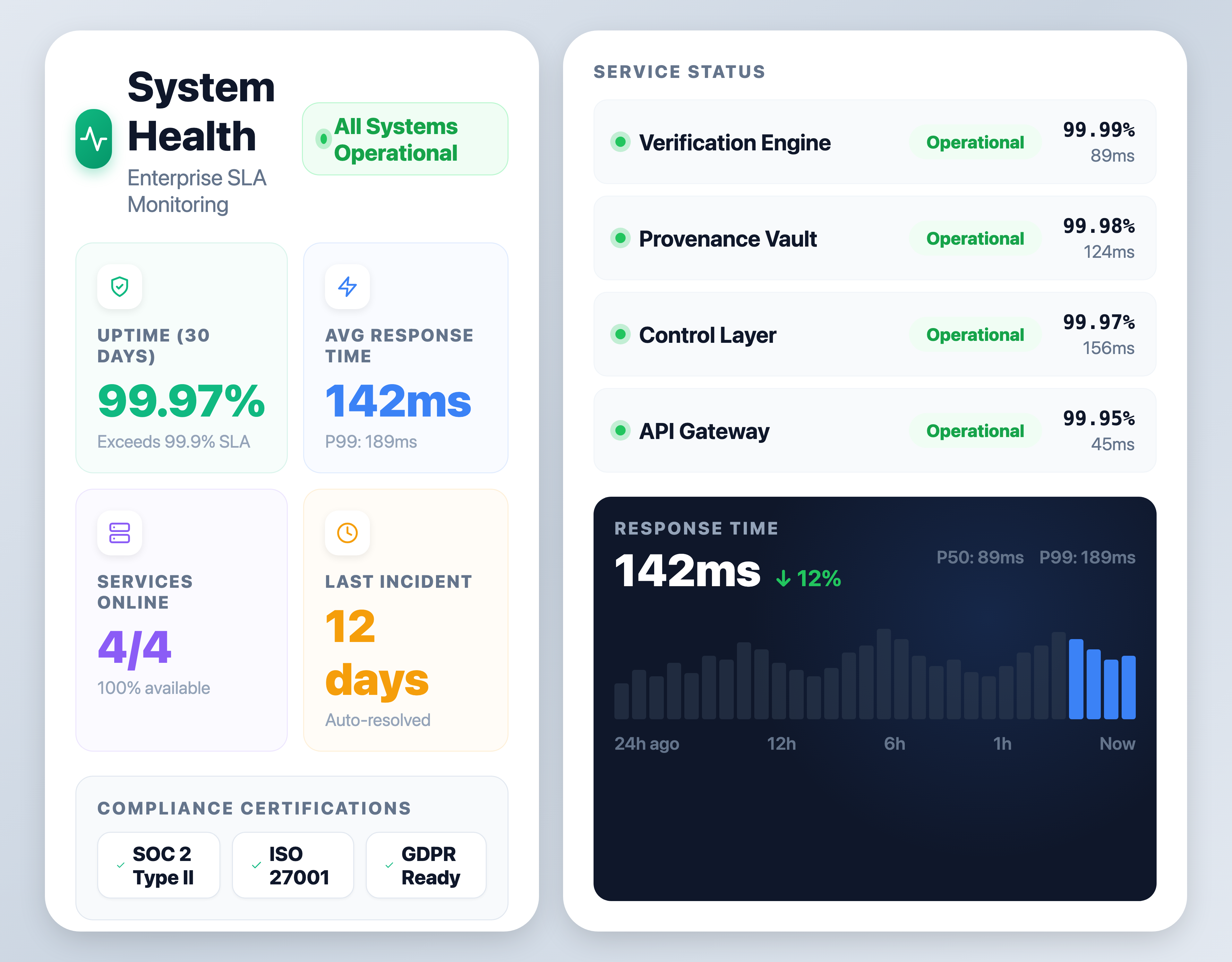Click the green status dot beside Verification Engine

point(620,142)
